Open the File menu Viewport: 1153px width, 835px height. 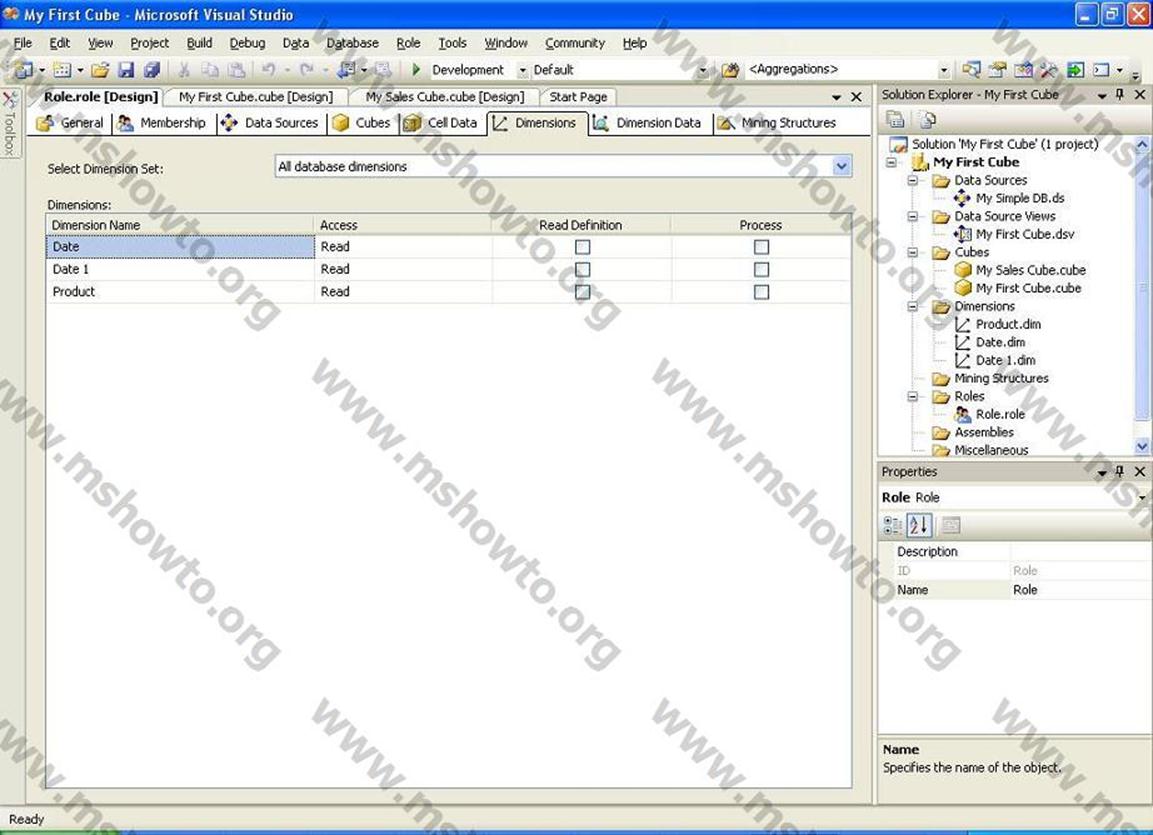pyautogui.click(x=23, y=43)
